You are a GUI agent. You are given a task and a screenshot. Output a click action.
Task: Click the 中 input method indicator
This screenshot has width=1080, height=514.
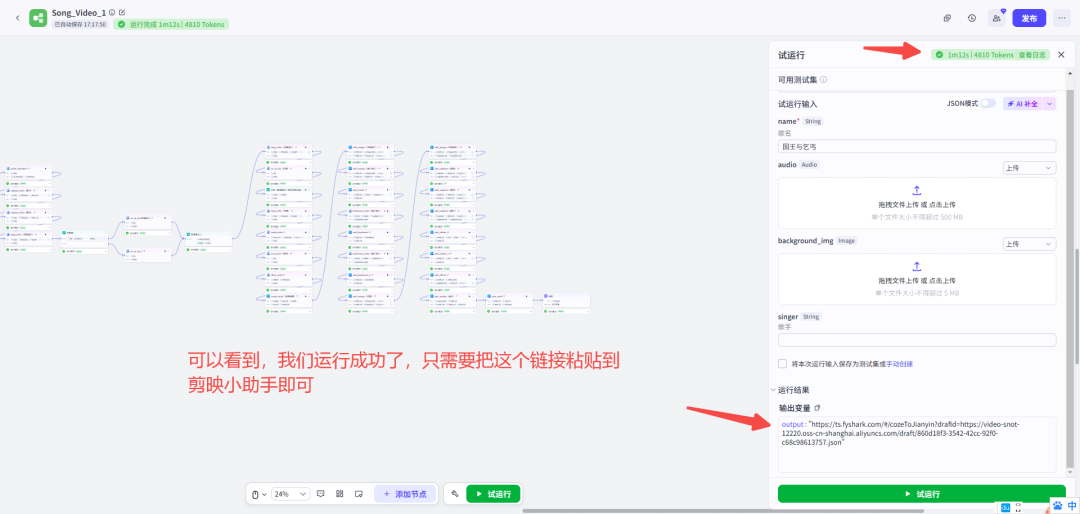[x=1072, y=506]
